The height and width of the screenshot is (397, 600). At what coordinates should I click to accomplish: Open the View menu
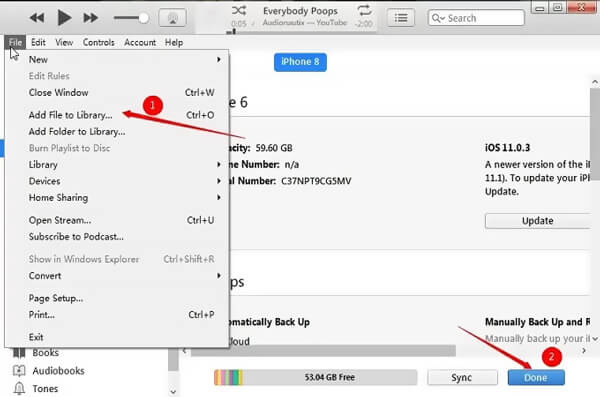point(64,42)
